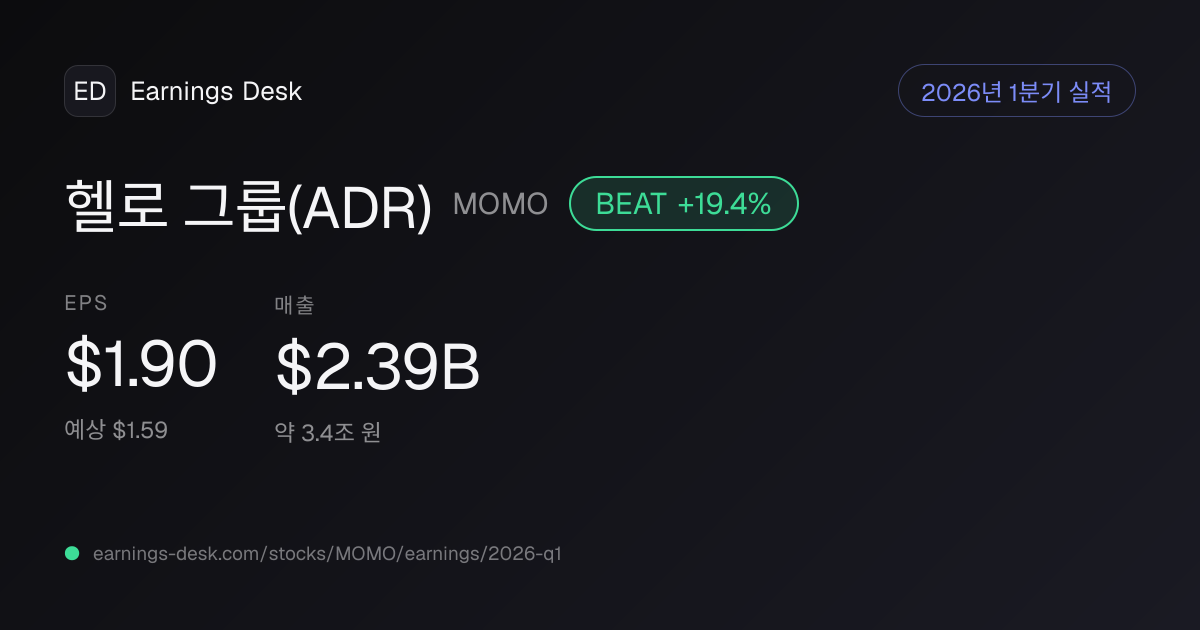1200x630 pixels.
Task: Click the ED letters inside logo
Action: click(90, 91)
